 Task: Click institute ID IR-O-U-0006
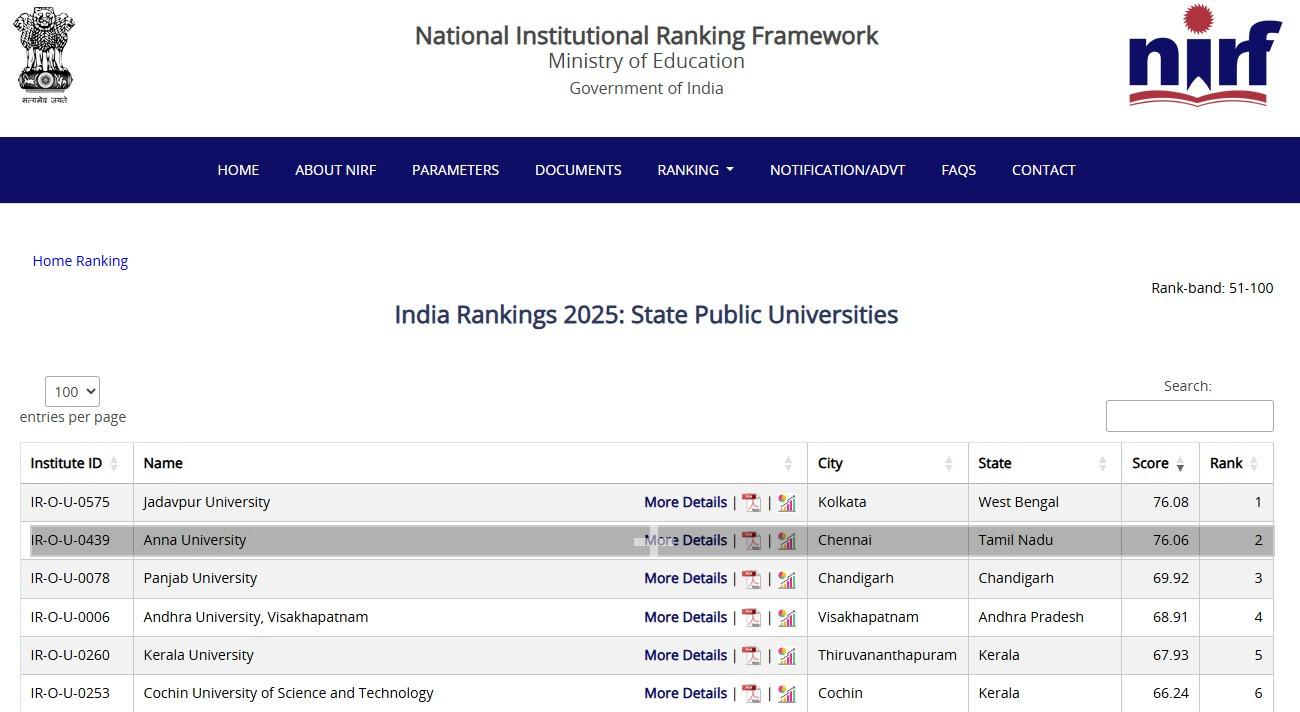point(70,617)
